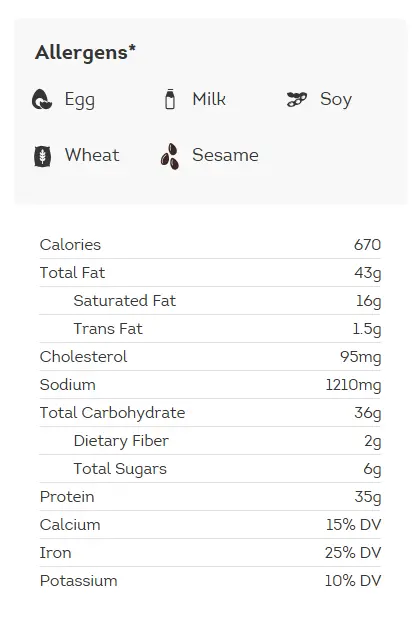Click the Dietary Fiber row label

(x=121, y=441)
